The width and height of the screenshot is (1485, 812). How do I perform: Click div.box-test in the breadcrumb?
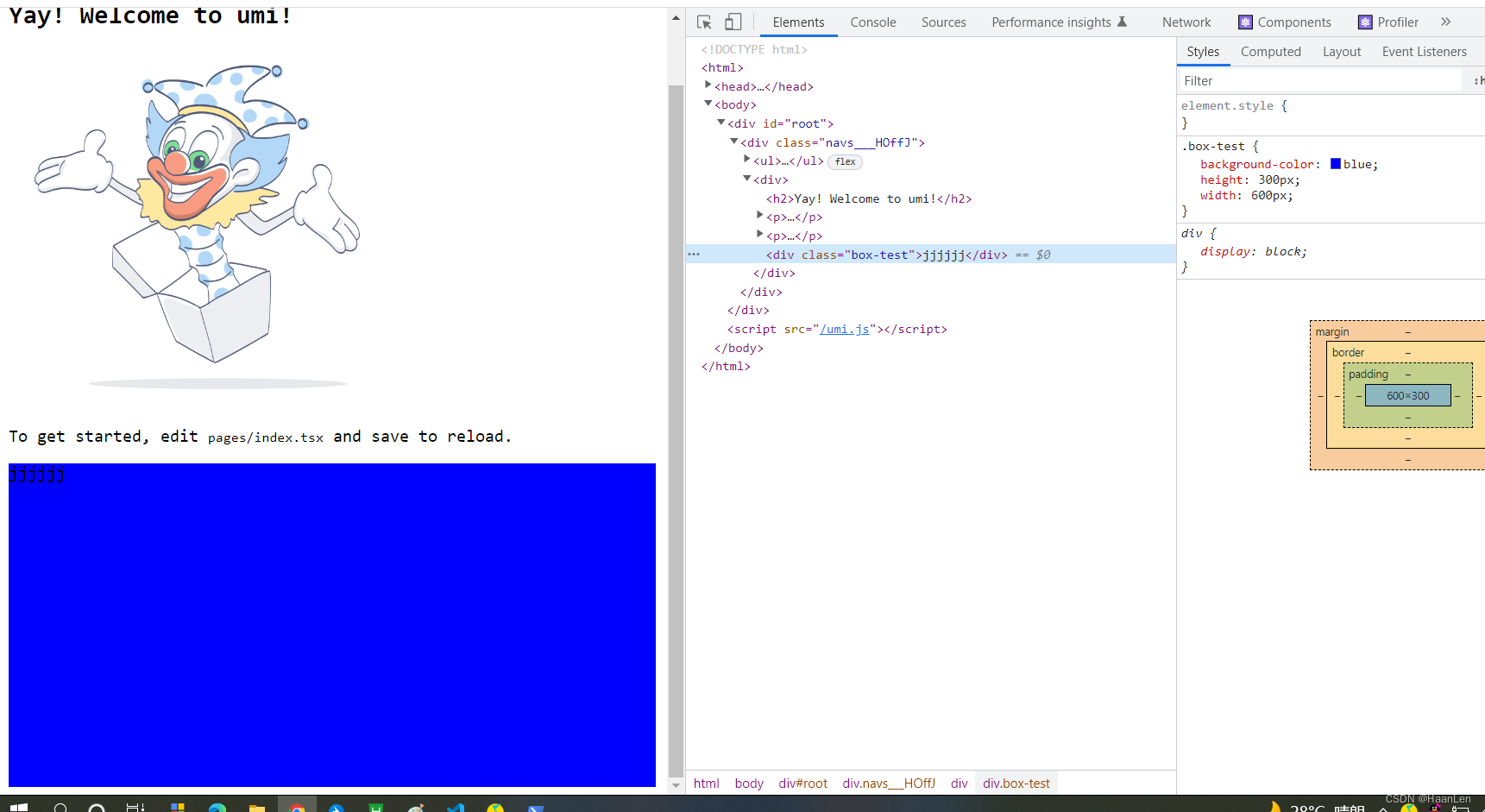[x=1016, y=784]
